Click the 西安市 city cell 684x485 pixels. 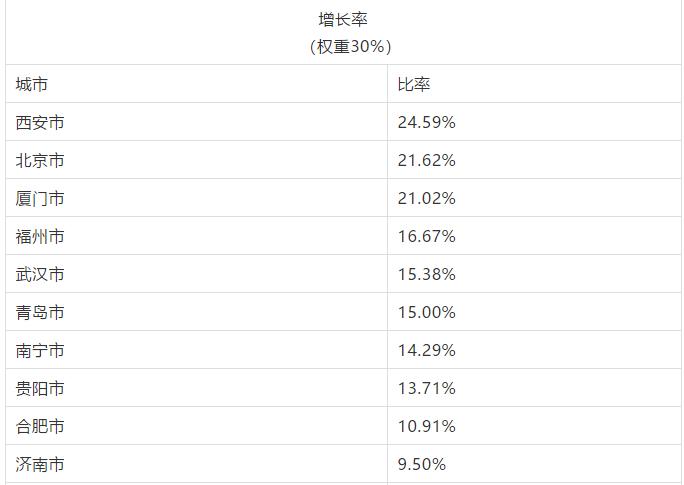40,123
